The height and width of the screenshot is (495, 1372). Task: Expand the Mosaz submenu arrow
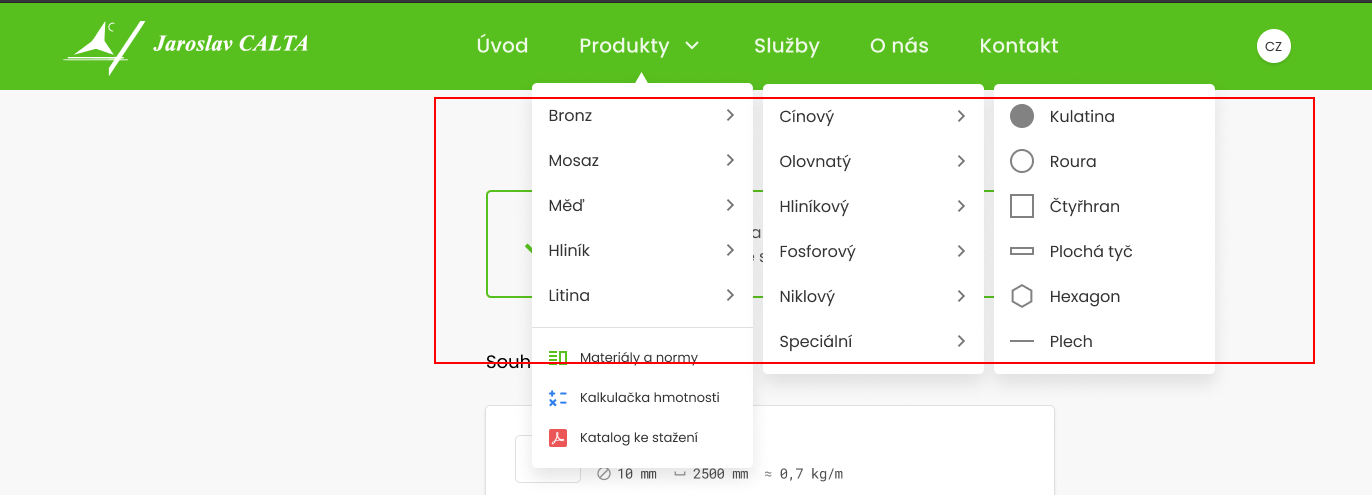731,160
